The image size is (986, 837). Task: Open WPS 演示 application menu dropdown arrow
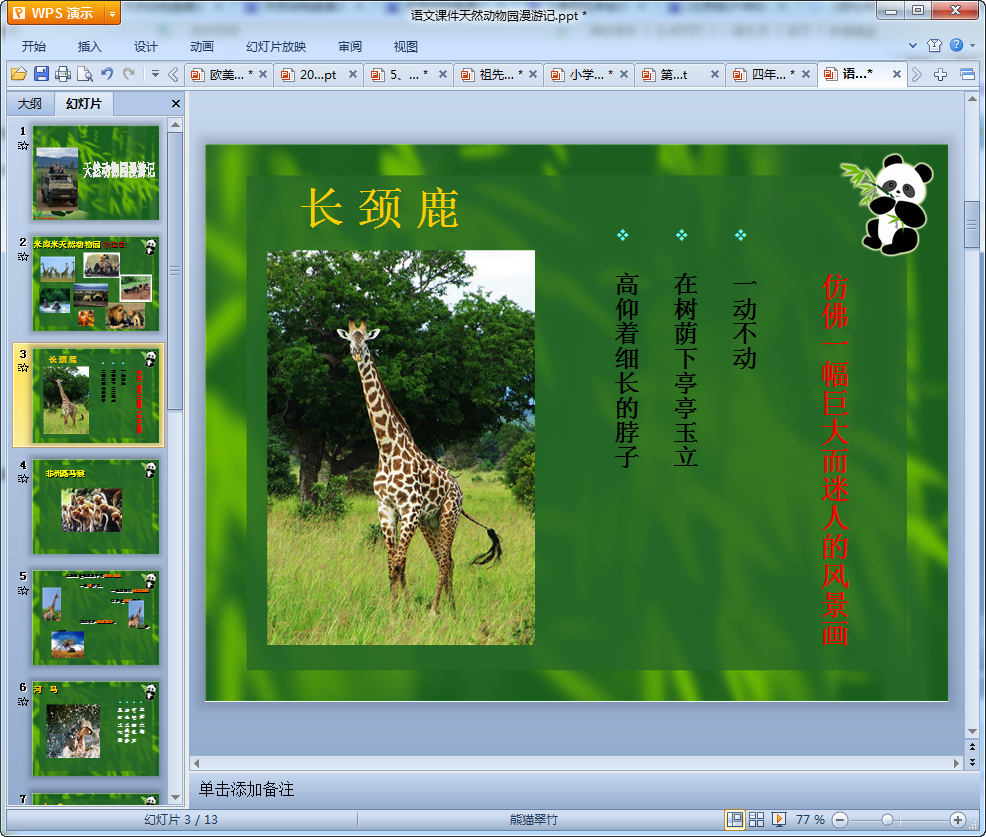click(x=113, y=13)
